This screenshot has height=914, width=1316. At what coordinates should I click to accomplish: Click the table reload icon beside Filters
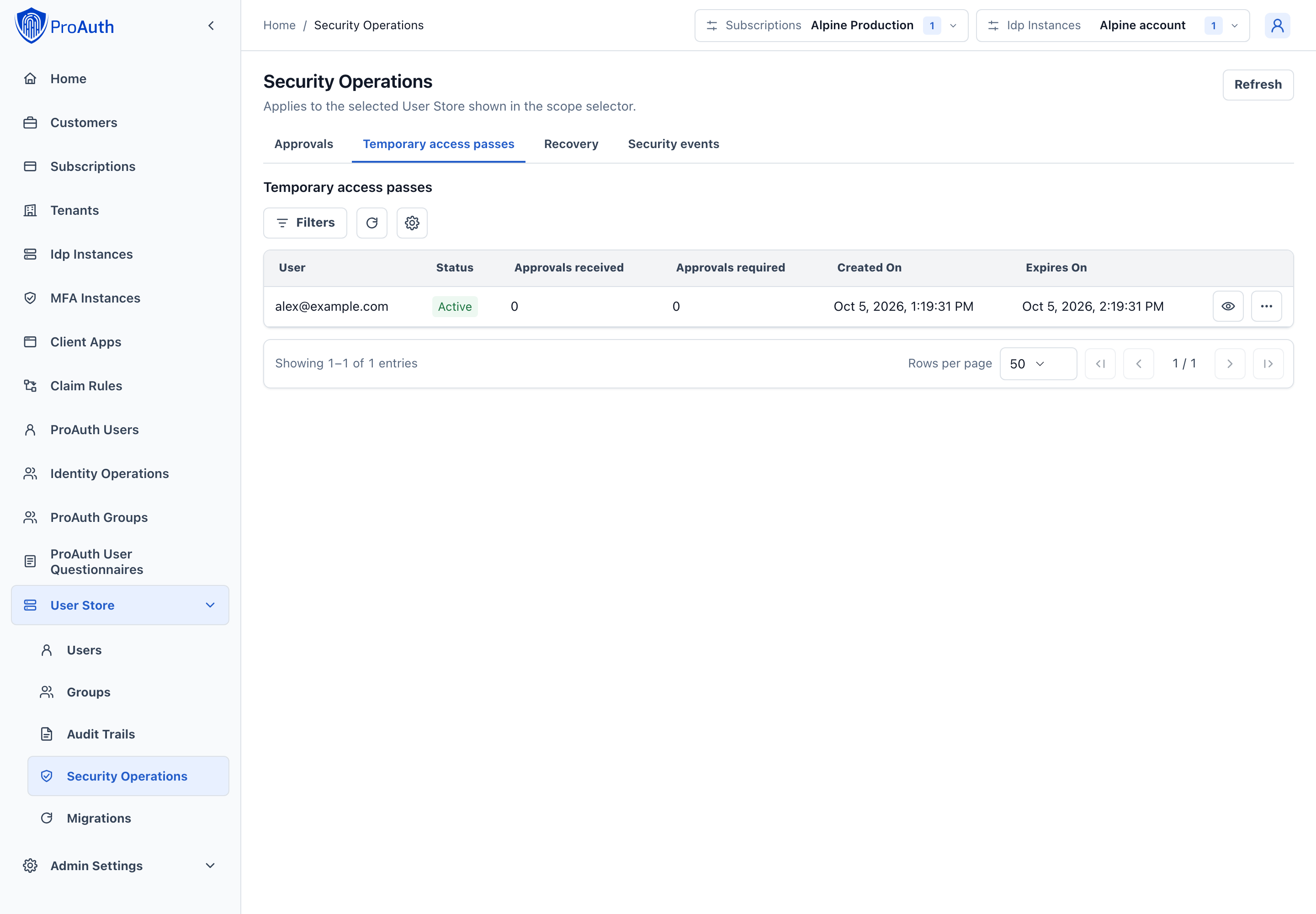(x=371, y=223)
